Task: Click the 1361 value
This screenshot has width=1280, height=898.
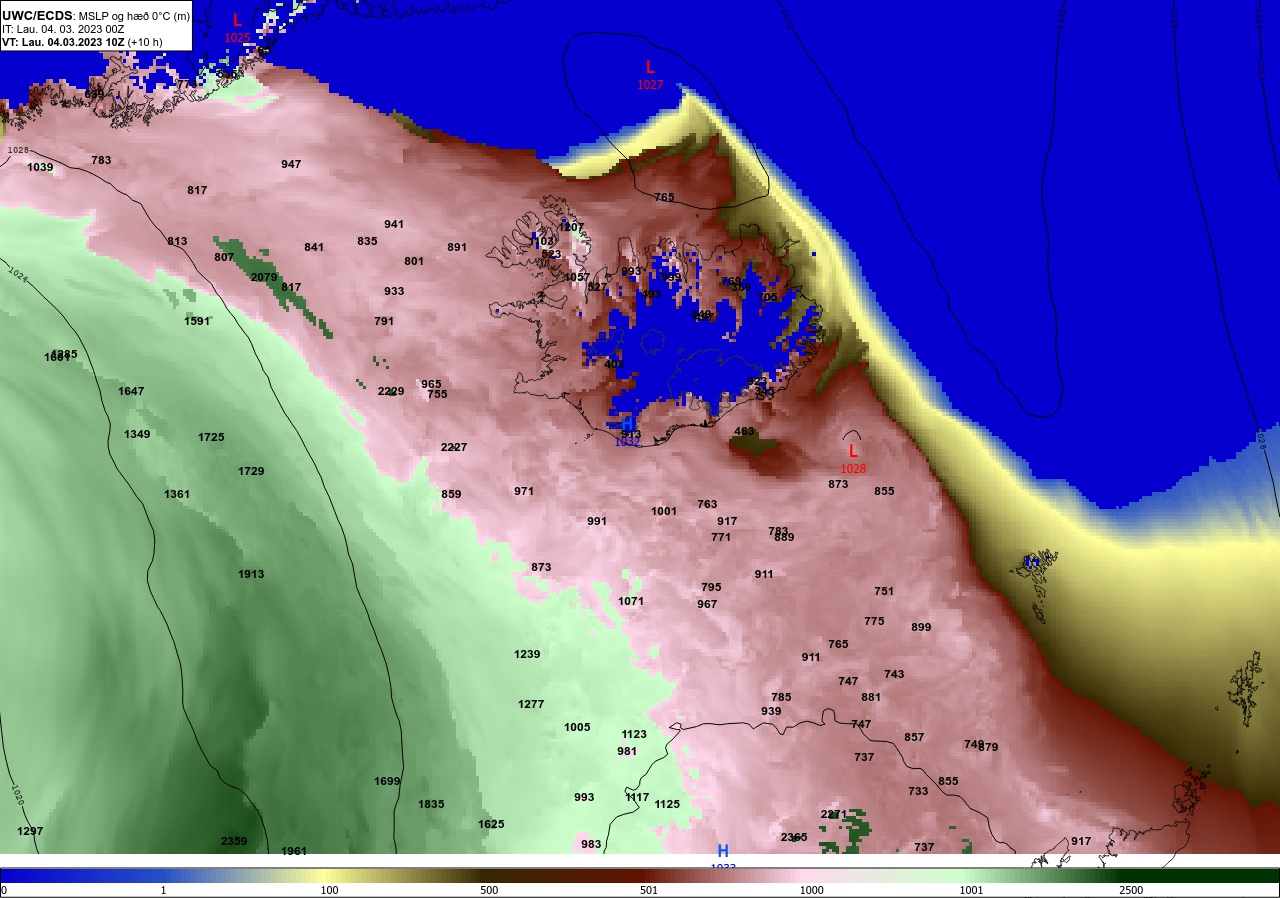Action: coord(177,494)
